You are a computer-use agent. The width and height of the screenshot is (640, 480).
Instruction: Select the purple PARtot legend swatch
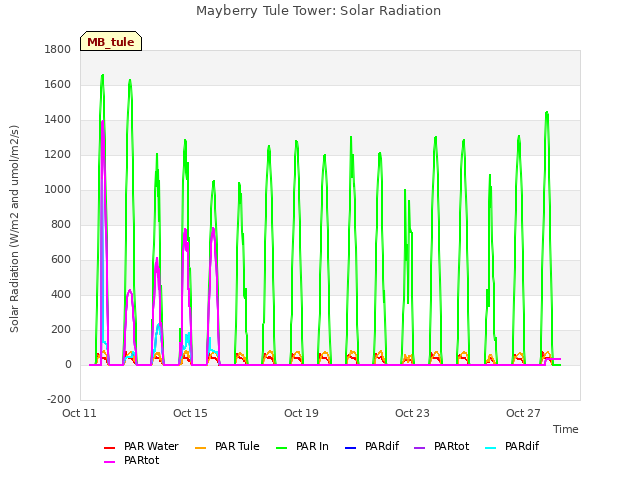420,448
